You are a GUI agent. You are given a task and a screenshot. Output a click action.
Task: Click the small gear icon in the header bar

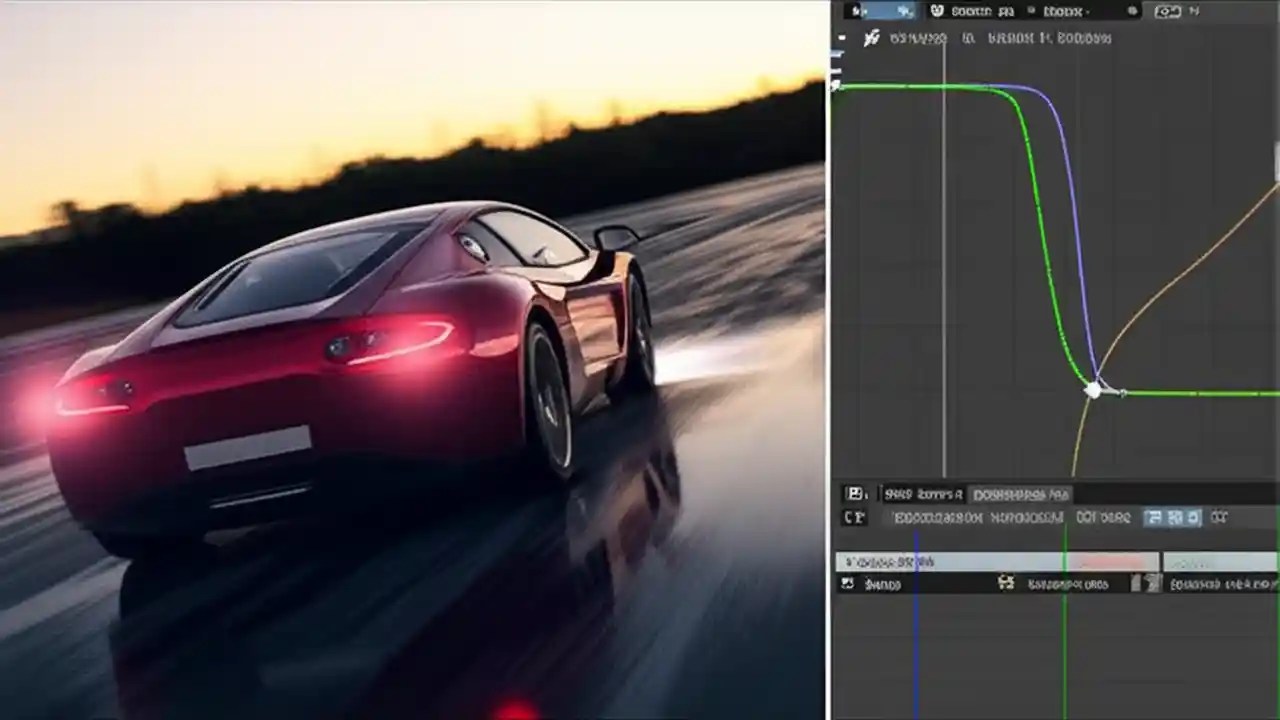click(x=1130, y=11)
